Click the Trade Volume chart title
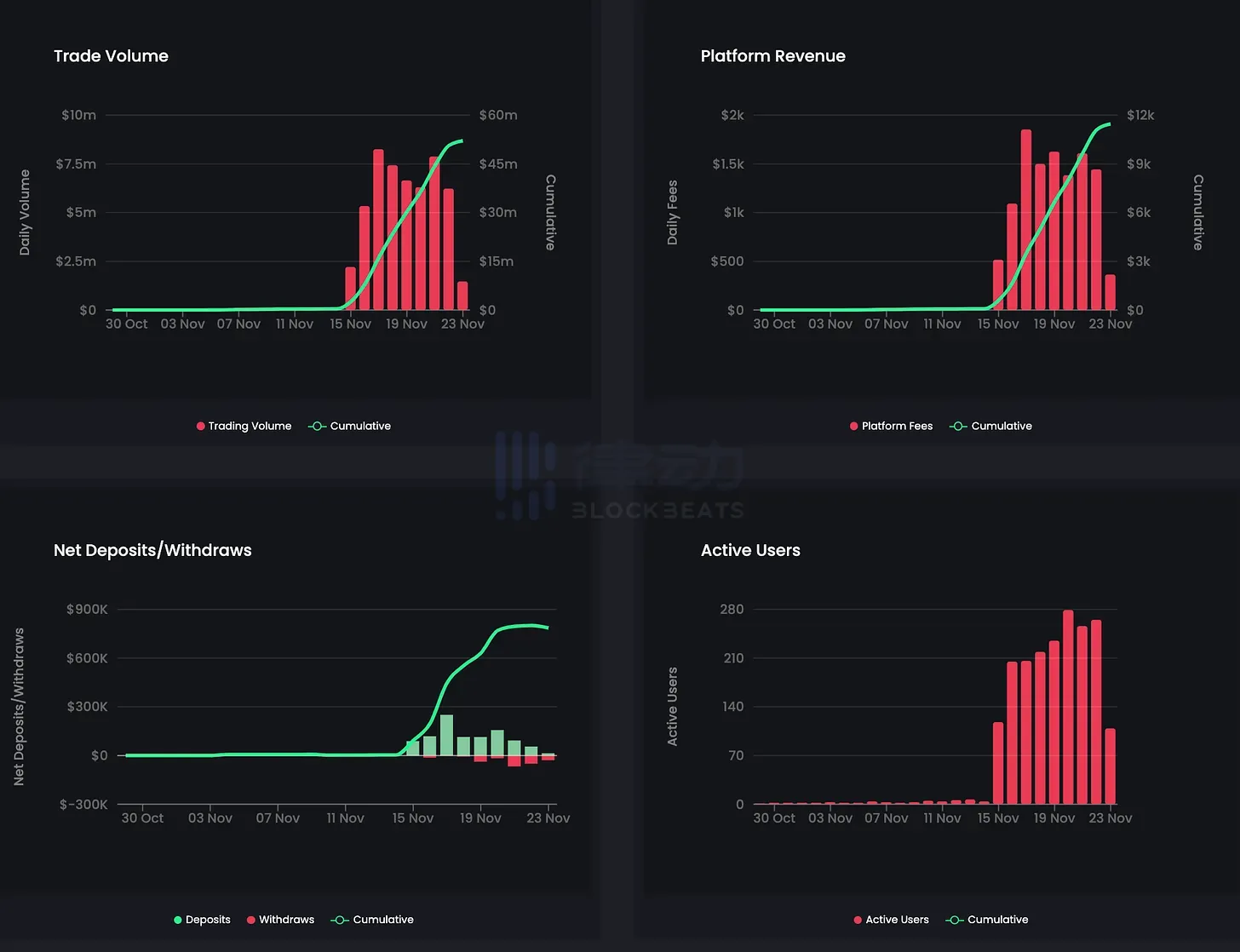 coord(111,56)
